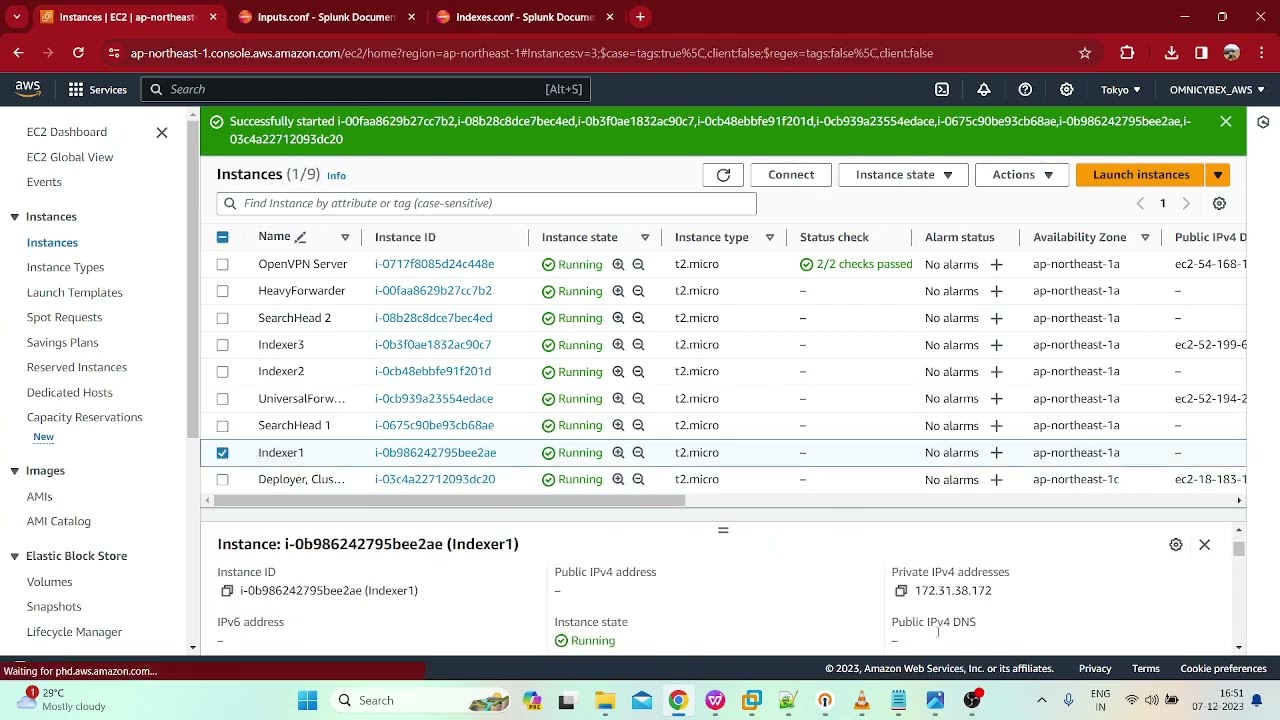Open Cookie preferences link
1280x720 pixels.
click(1223, 669)
